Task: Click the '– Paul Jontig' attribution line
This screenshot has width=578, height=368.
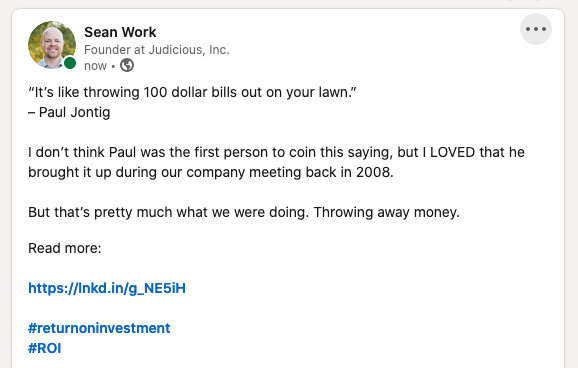Action: click(x=69, y=112)
